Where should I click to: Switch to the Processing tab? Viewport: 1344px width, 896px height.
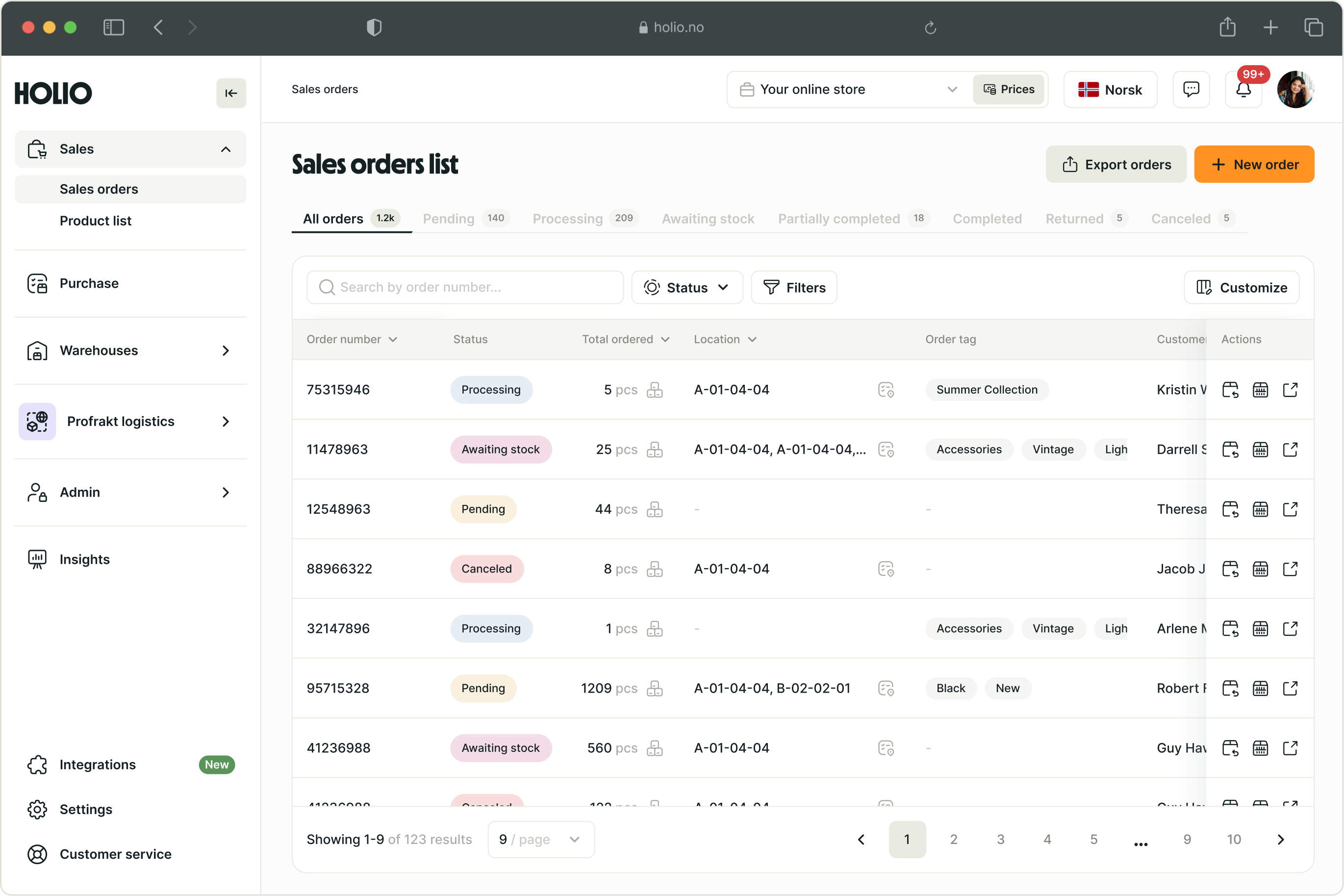tap(585, 219)
